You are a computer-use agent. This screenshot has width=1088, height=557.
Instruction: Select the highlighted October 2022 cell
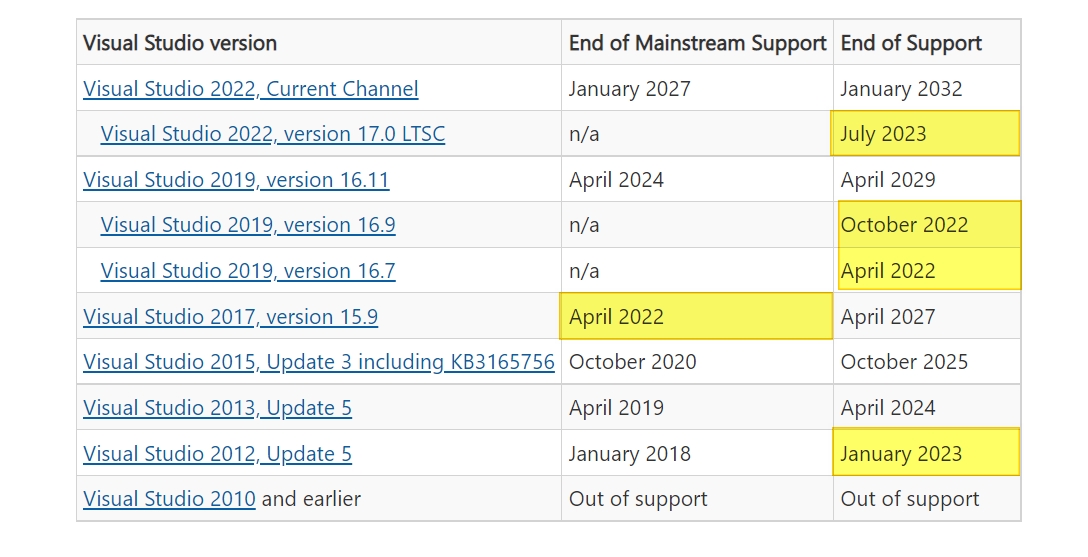[930, 224]
